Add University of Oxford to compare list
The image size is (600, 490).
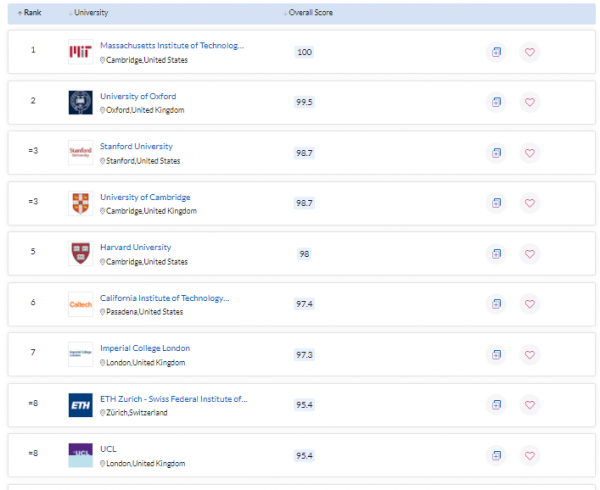(497, 102)
